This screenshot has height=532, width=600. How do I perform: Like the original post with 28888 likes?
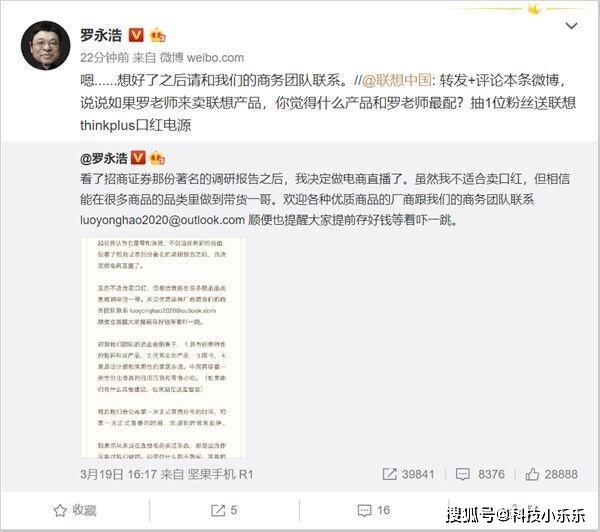[x=551, y=474]
